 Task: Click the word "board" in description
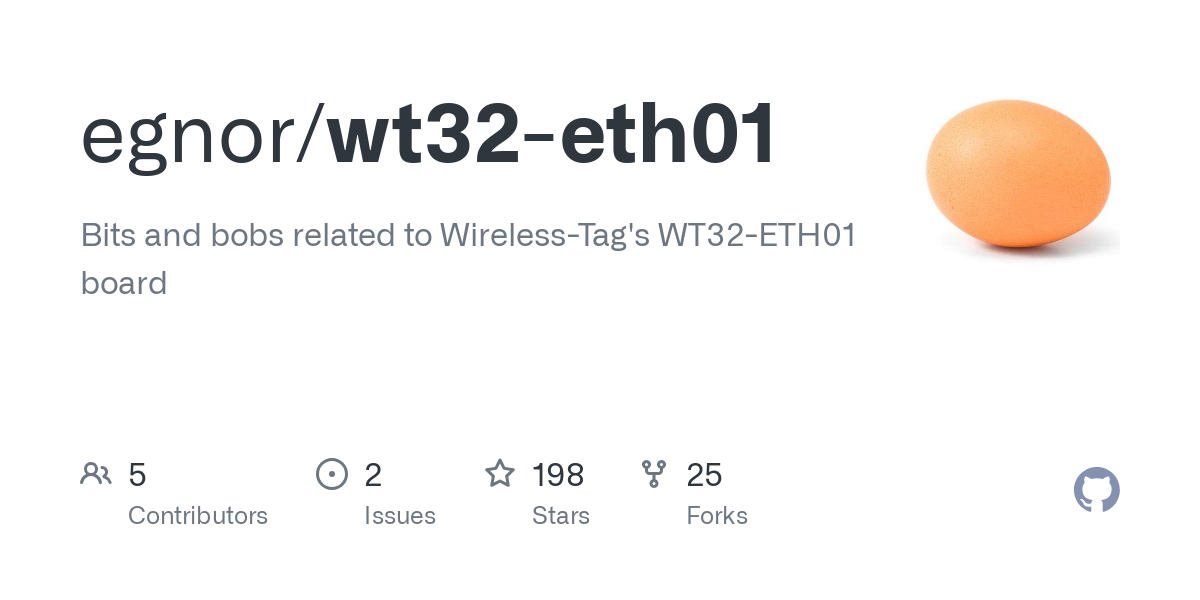click(x=123, y=283)
